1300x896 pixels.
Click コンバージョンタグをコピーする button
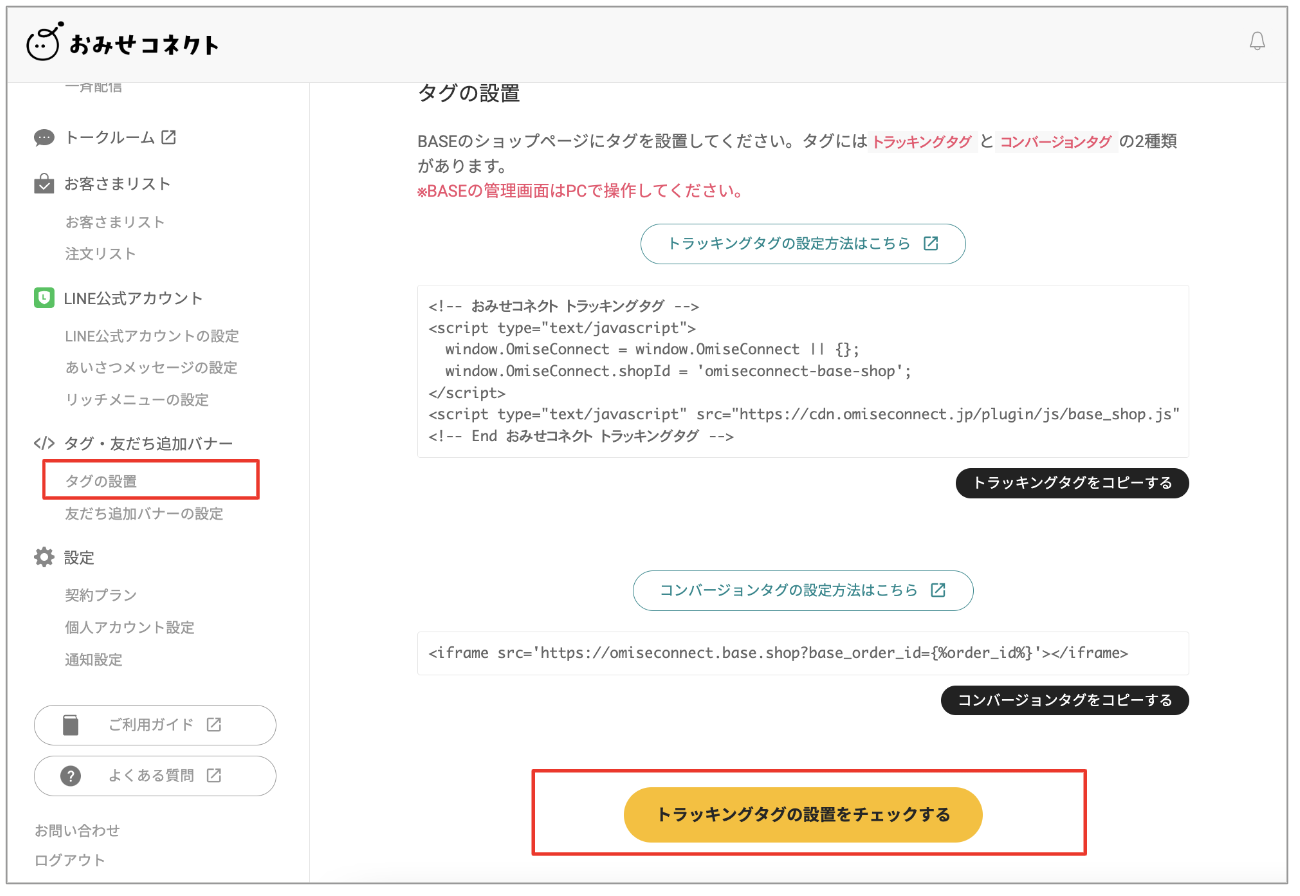(x=1065, y=700)
